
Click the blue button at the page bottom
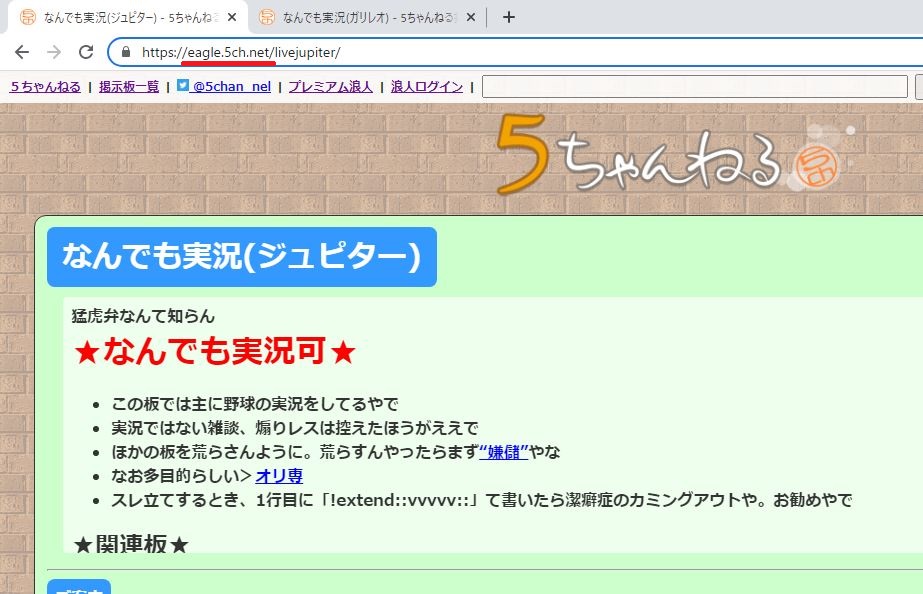tap(79, 590)
